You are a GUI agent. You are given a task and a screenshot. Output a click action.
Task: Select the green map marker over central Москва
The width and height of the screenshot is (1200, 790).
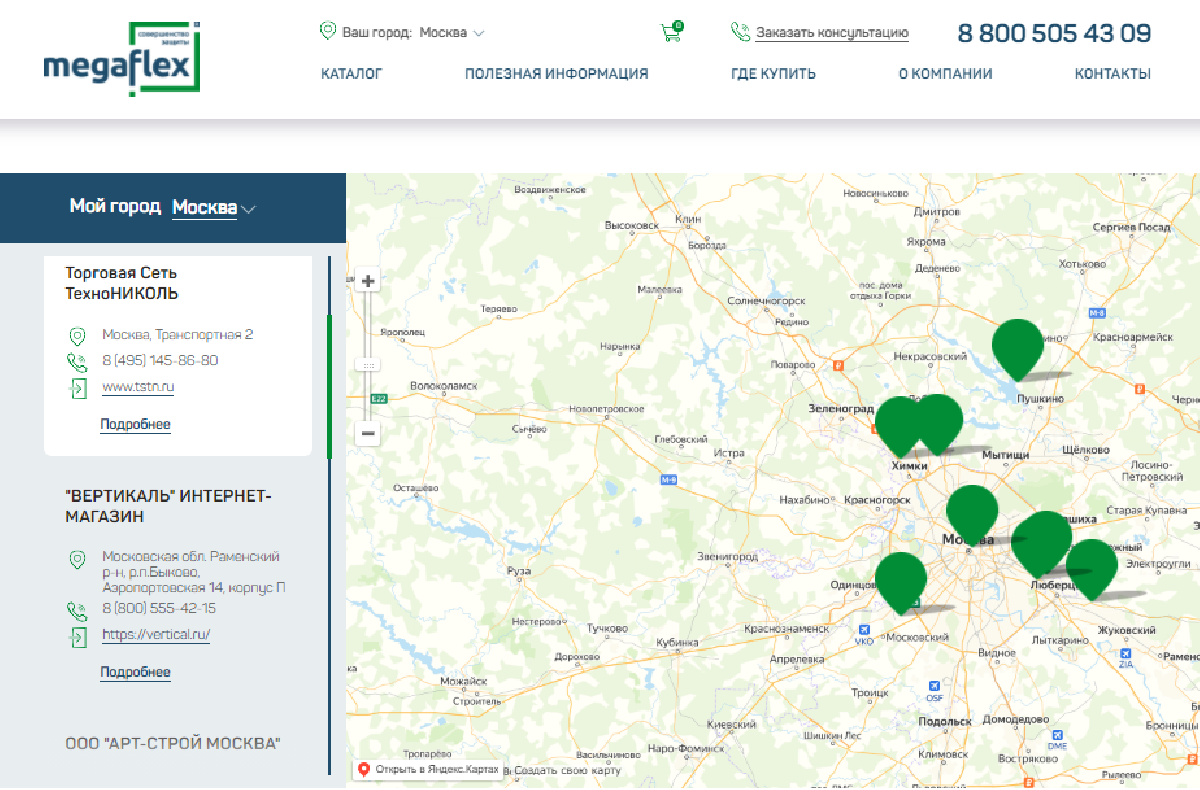click(x=972, y=514)
